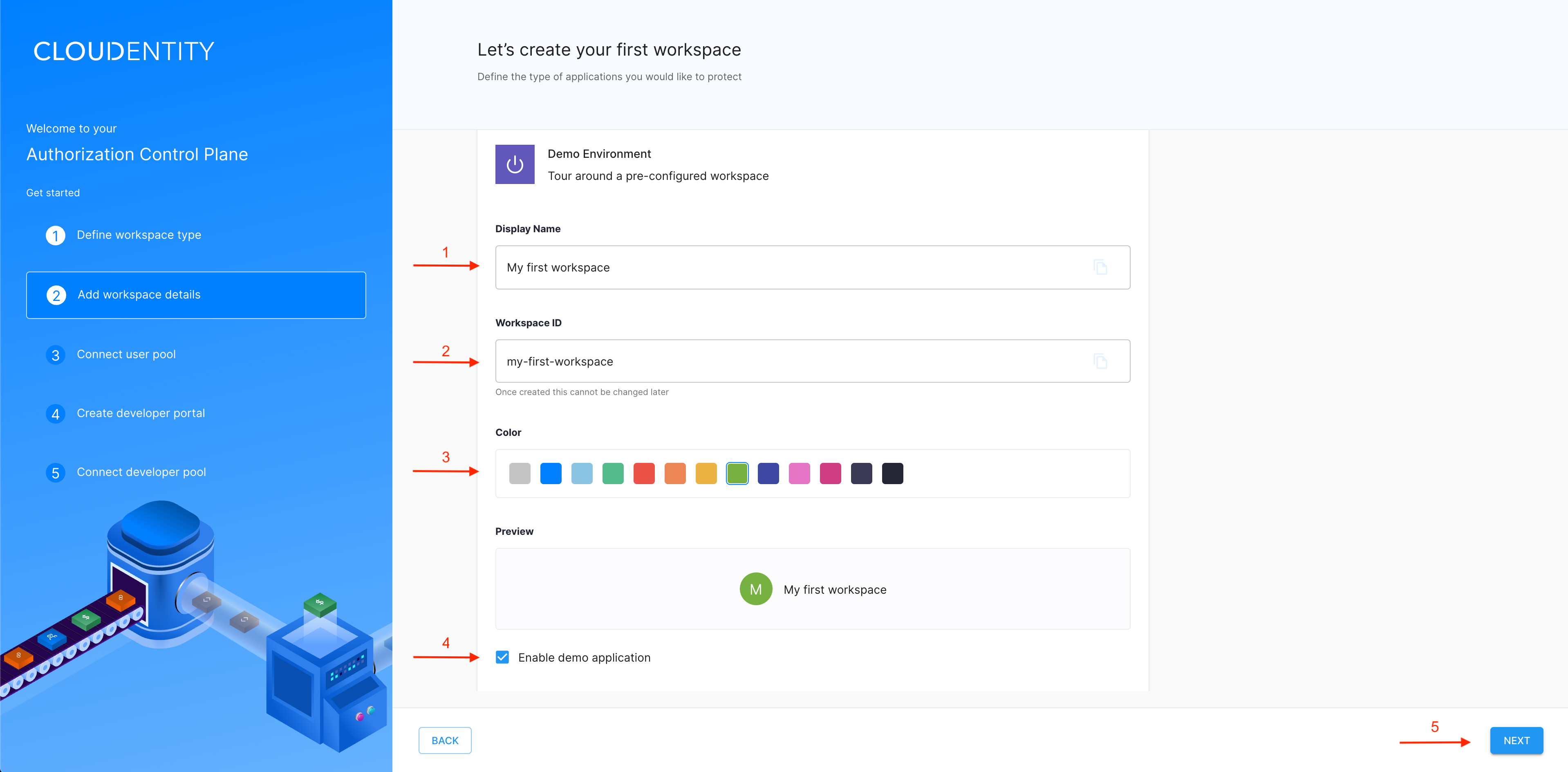Uncheck Enable demo application checkbox

pos(502,657)
